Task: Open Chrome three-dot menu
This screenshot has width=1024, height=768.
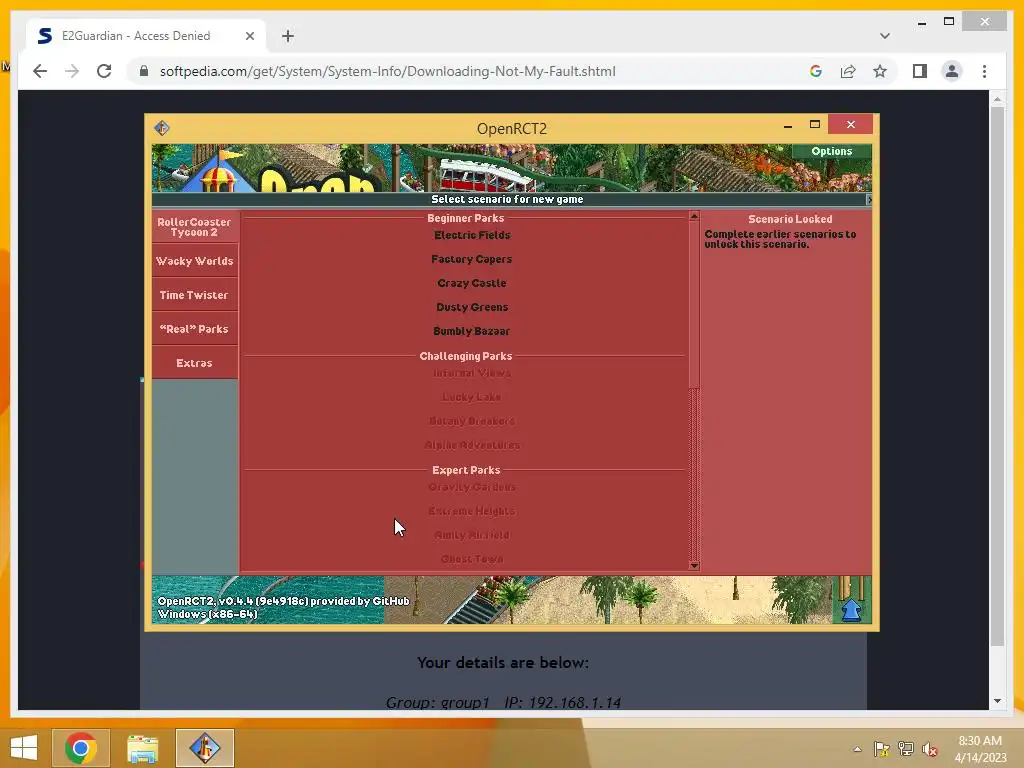Action: tap(984, 71)
